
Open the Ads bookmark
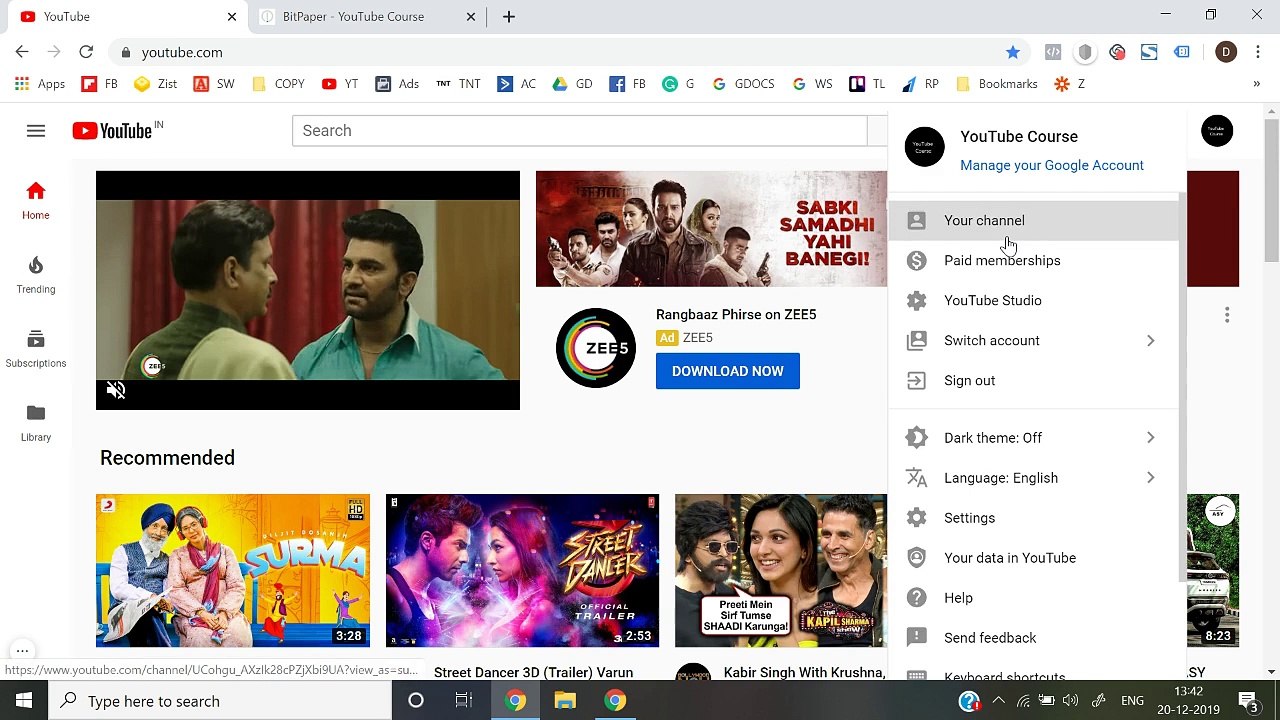click(x=397, y=84)
